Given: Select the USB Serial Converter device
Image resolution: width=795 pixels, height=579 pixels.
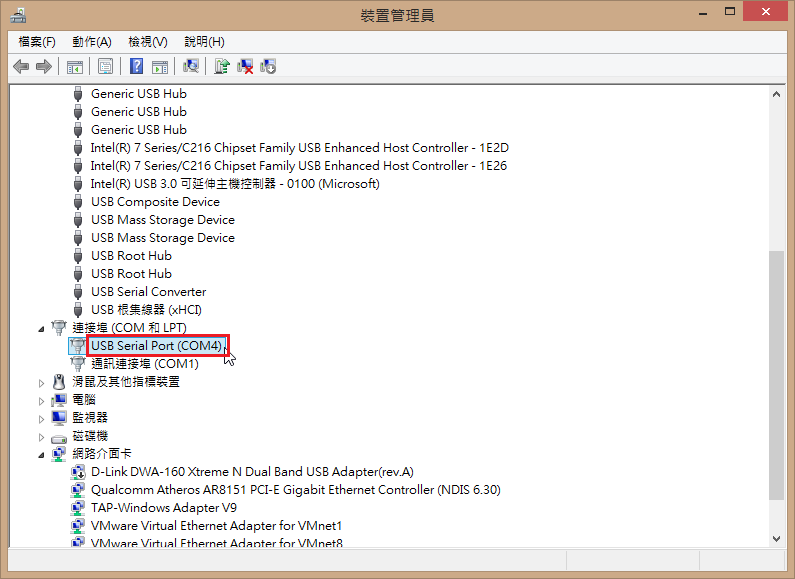Looking at the screenshot, I should [x=149, y=292].
